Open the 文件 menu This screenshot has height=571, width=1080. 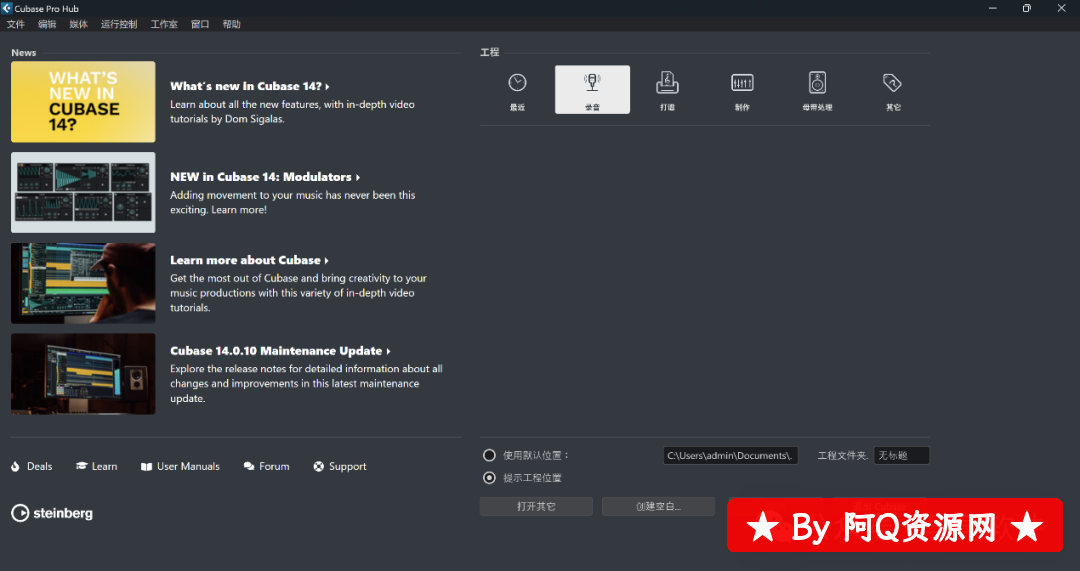[16, 24]
